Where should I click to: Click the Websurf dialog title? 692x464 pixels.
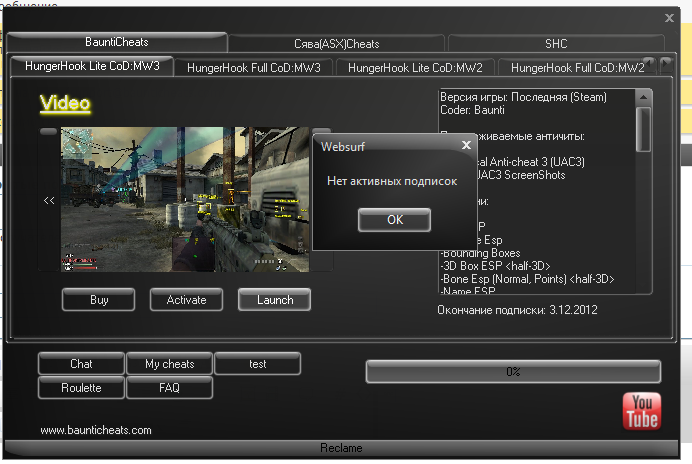tap(343, 147)
